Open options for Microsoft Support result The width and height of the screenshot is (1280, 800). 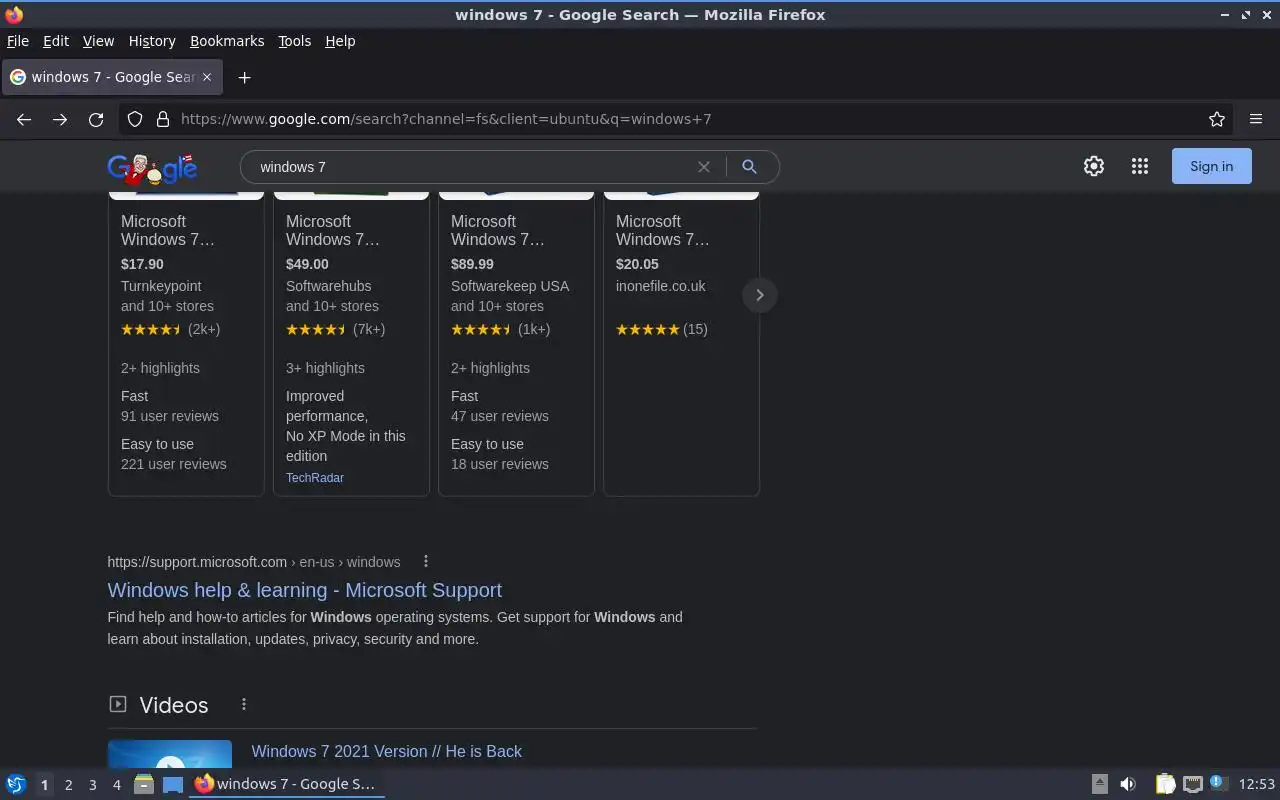coord(426,561)
